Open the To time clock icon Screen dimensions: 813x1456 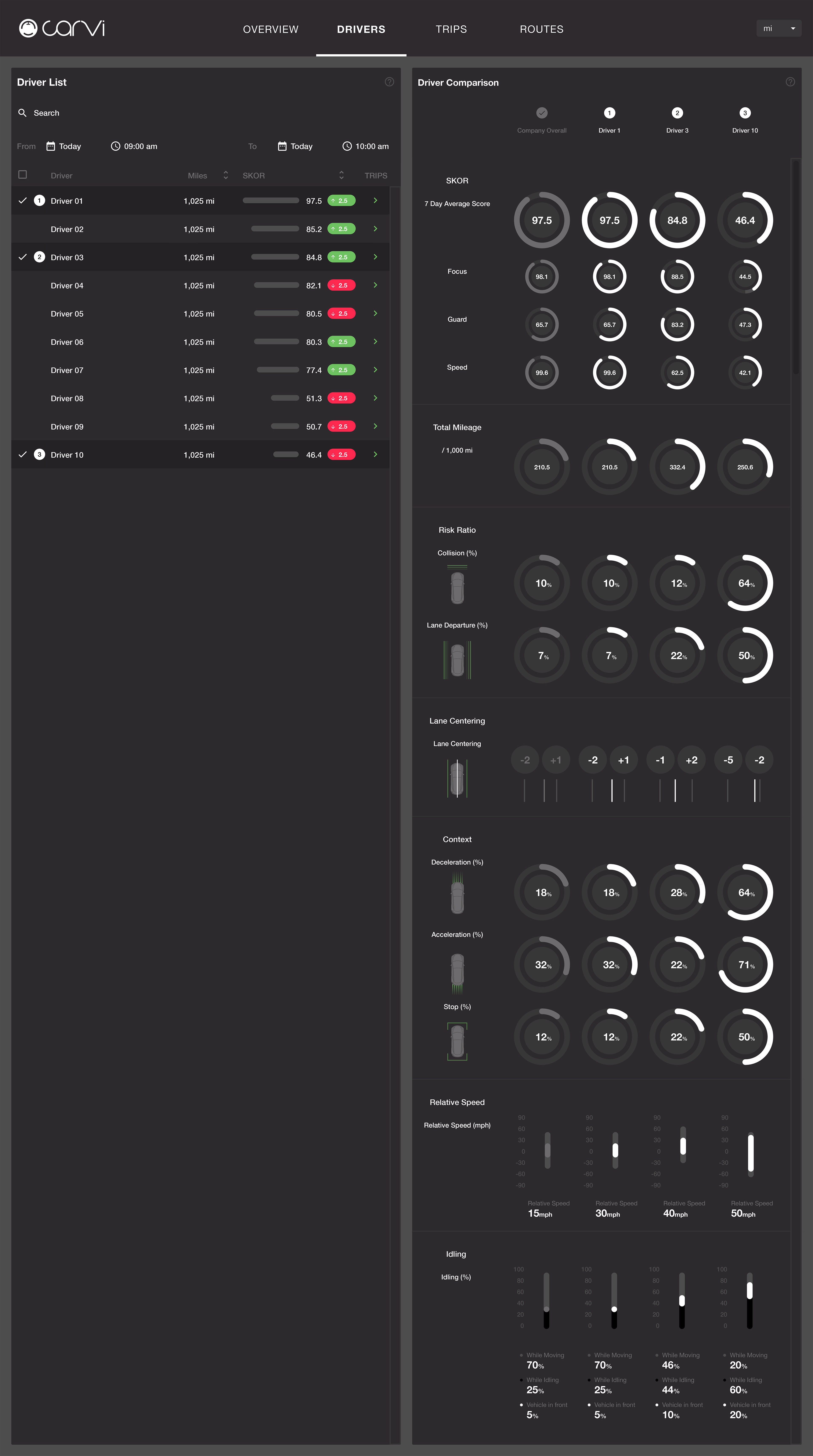[x=347, y=146]
